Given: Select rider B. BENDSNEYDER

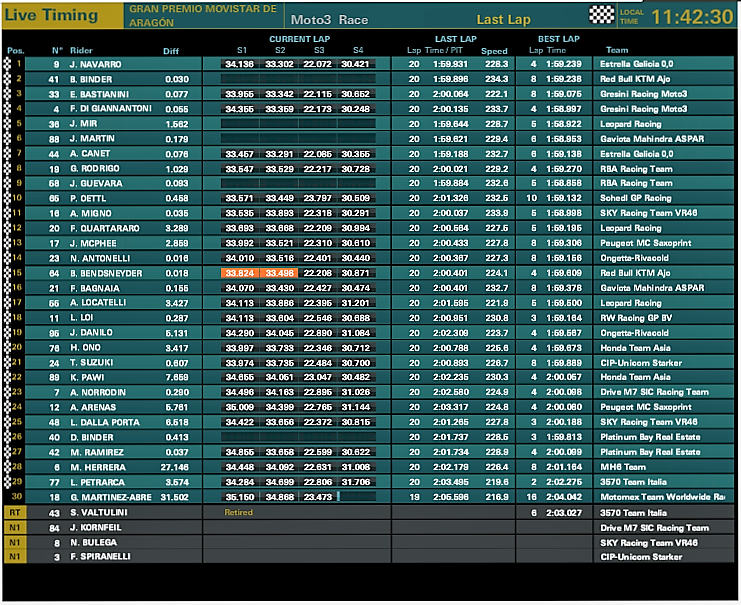Looking at the screenshot, I should (106, 273).
